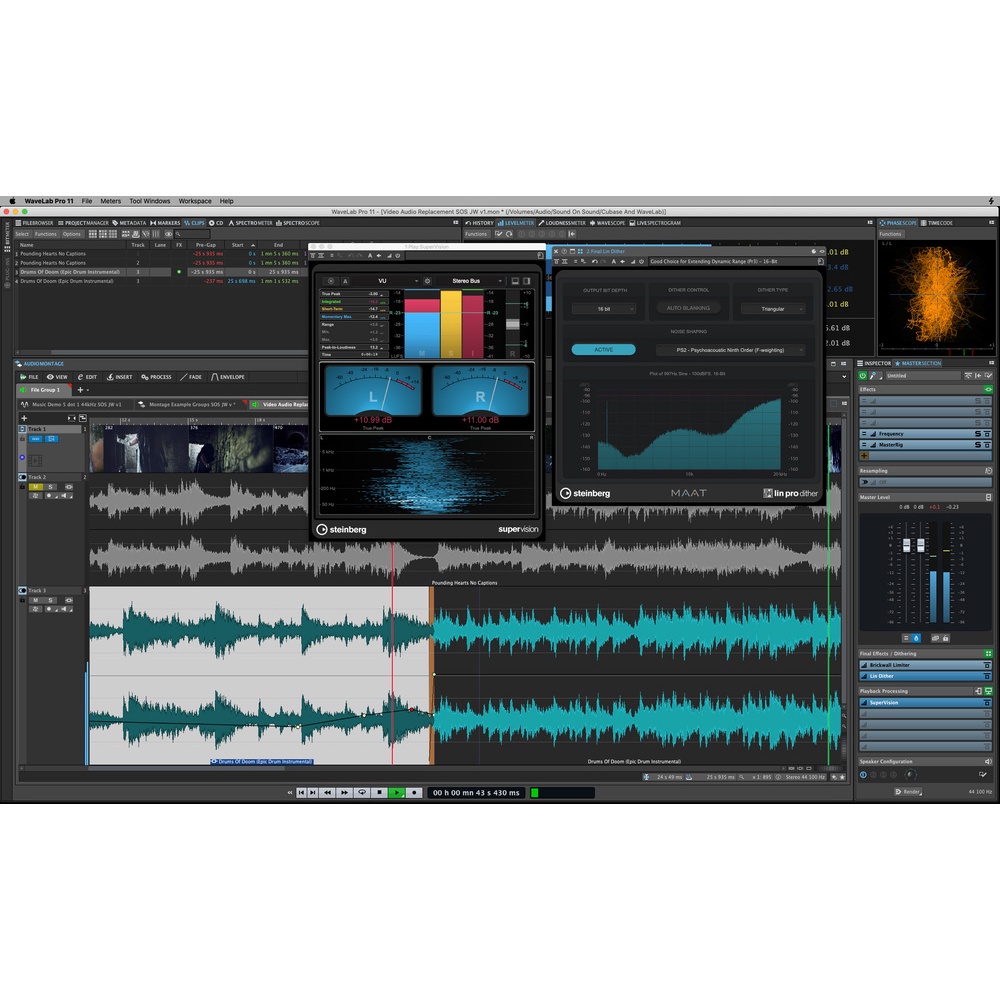The width and height of the screenshot is (1000, 1000).
Task: Open the Output Bit Depth 16 bit dropdown
Action: tap(603, 309)
